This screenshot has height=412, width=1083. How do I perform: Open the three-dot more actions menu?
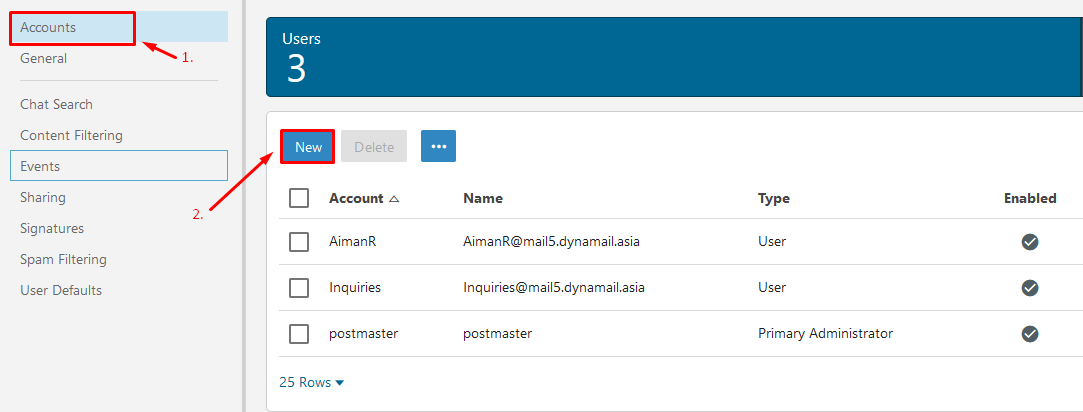coord(439,146)
